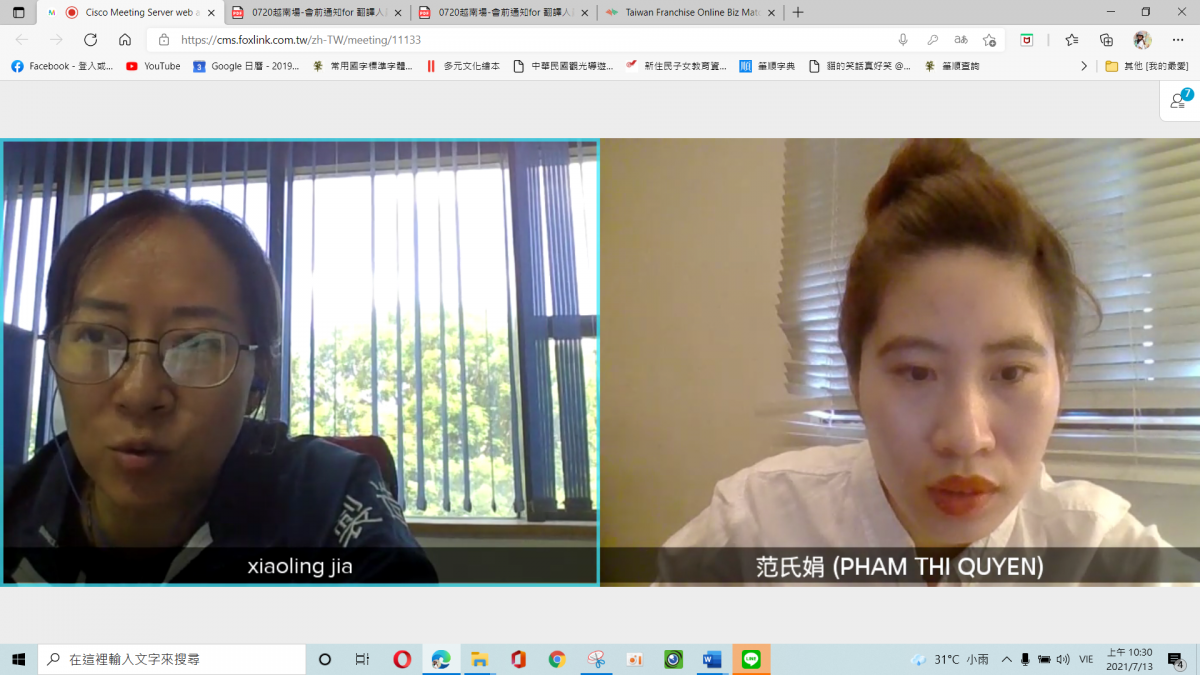Screen dimensions: 1200x675
Task: Open the browser favorites list icon
Action: pyautogui.click(x=1072, y=40)
